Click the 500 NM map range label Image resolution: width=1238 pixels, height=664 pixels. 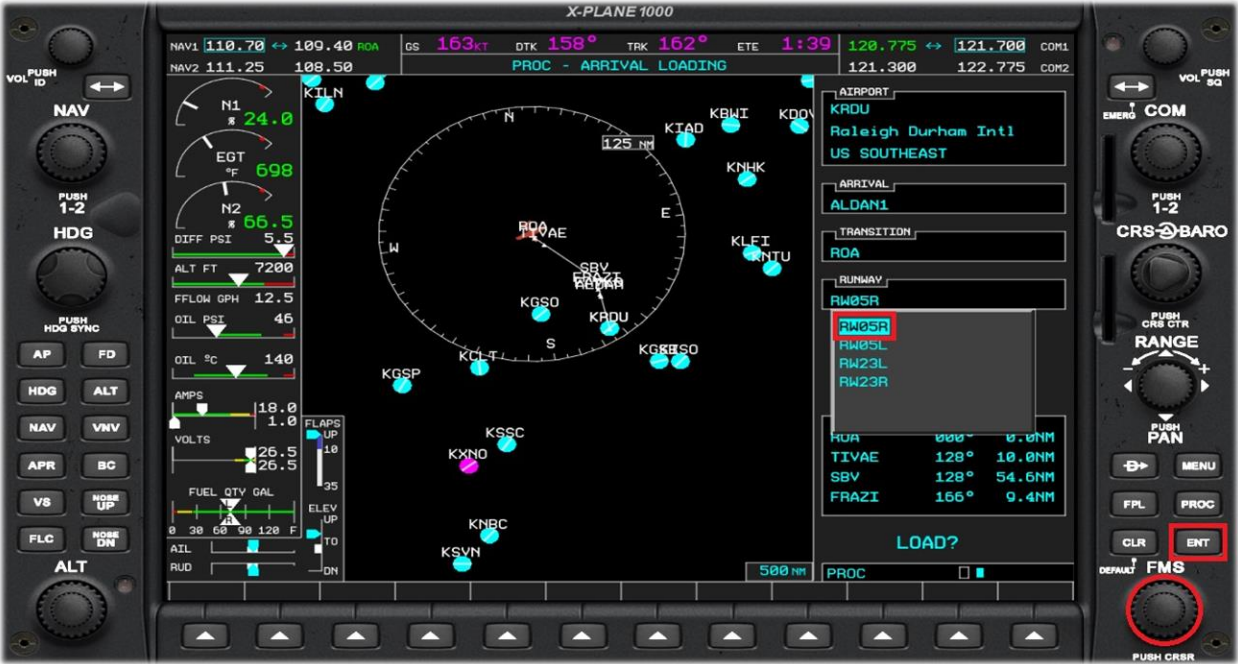778,571
